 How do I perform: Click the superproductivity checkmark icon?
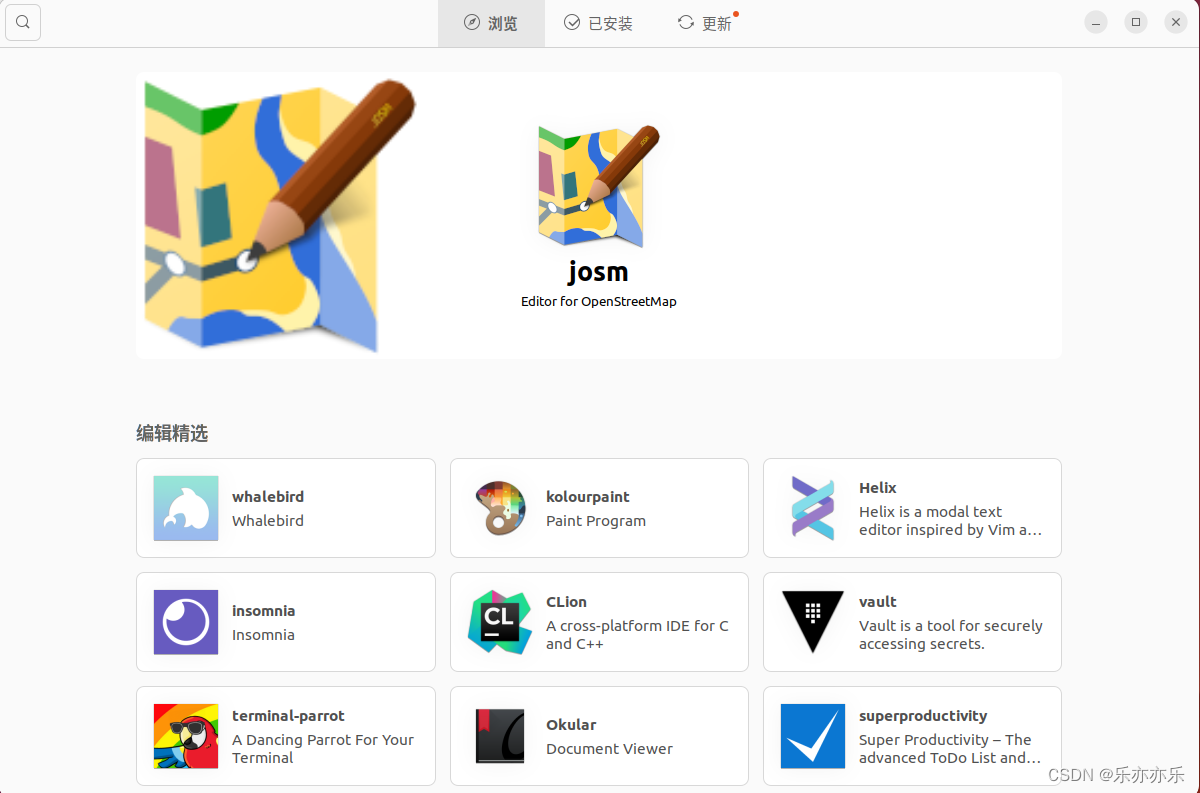[812, 736]
